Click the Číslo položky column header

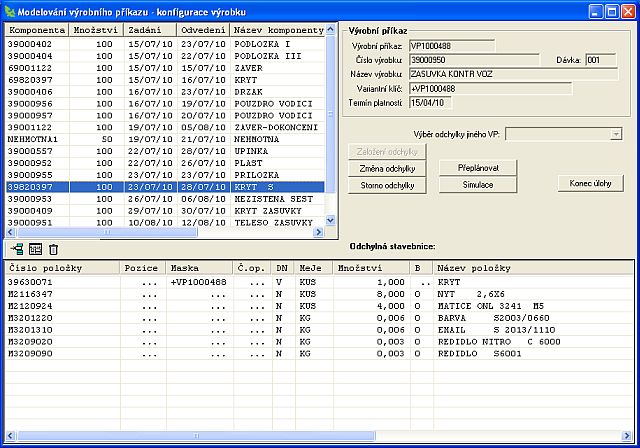coord(62,268)
